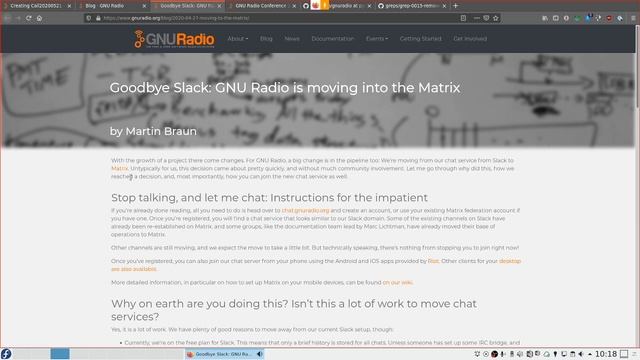Open Fedora start menu icon
640x360 pixels.
6,353
